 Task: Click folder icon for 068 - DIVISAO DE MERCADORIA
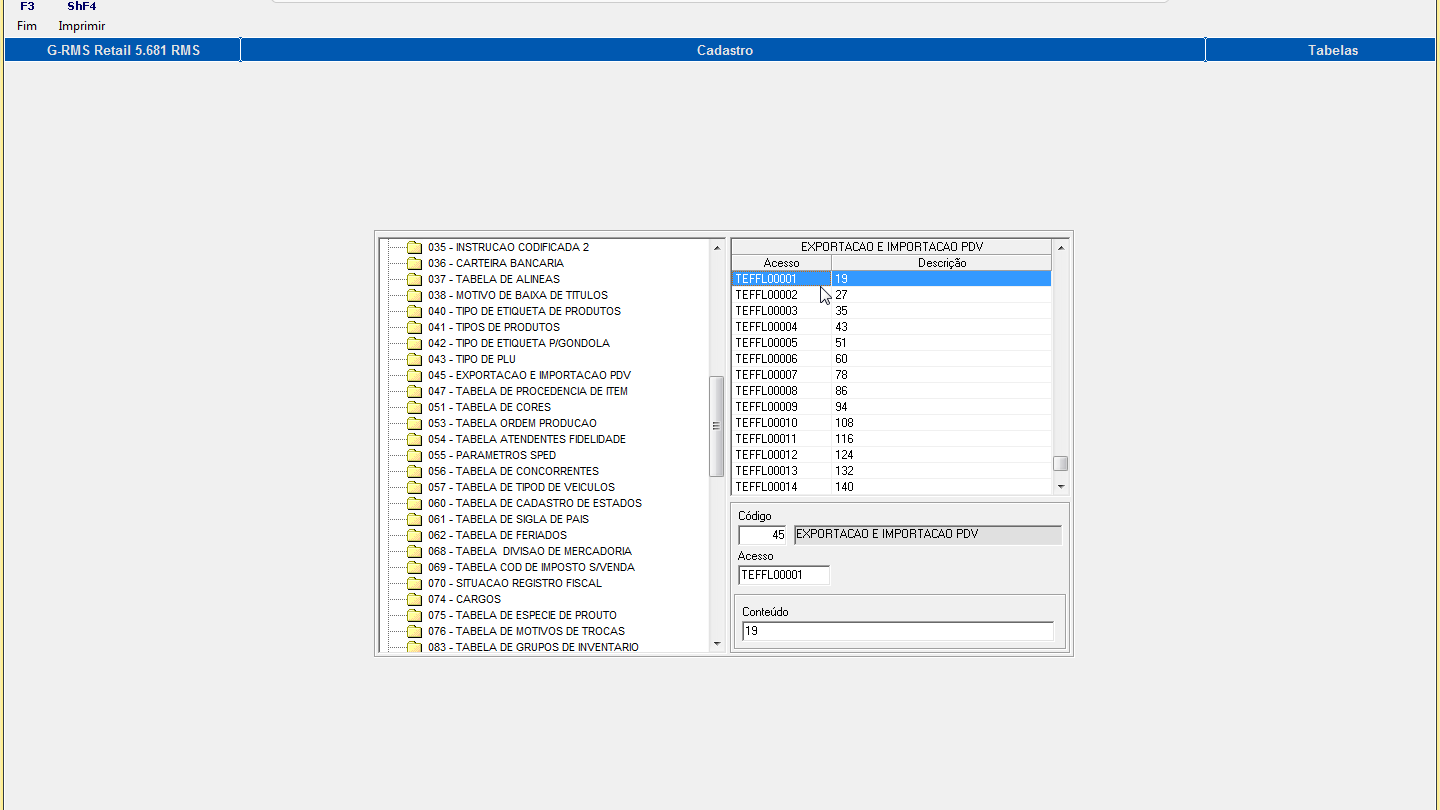[414, 552]
